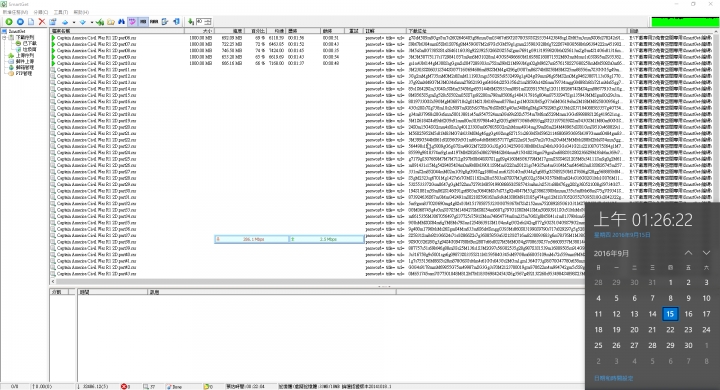This screenshot has height=390, width=720.
Task: Select the part06.rar download row
Action: (x=383, y=38)
